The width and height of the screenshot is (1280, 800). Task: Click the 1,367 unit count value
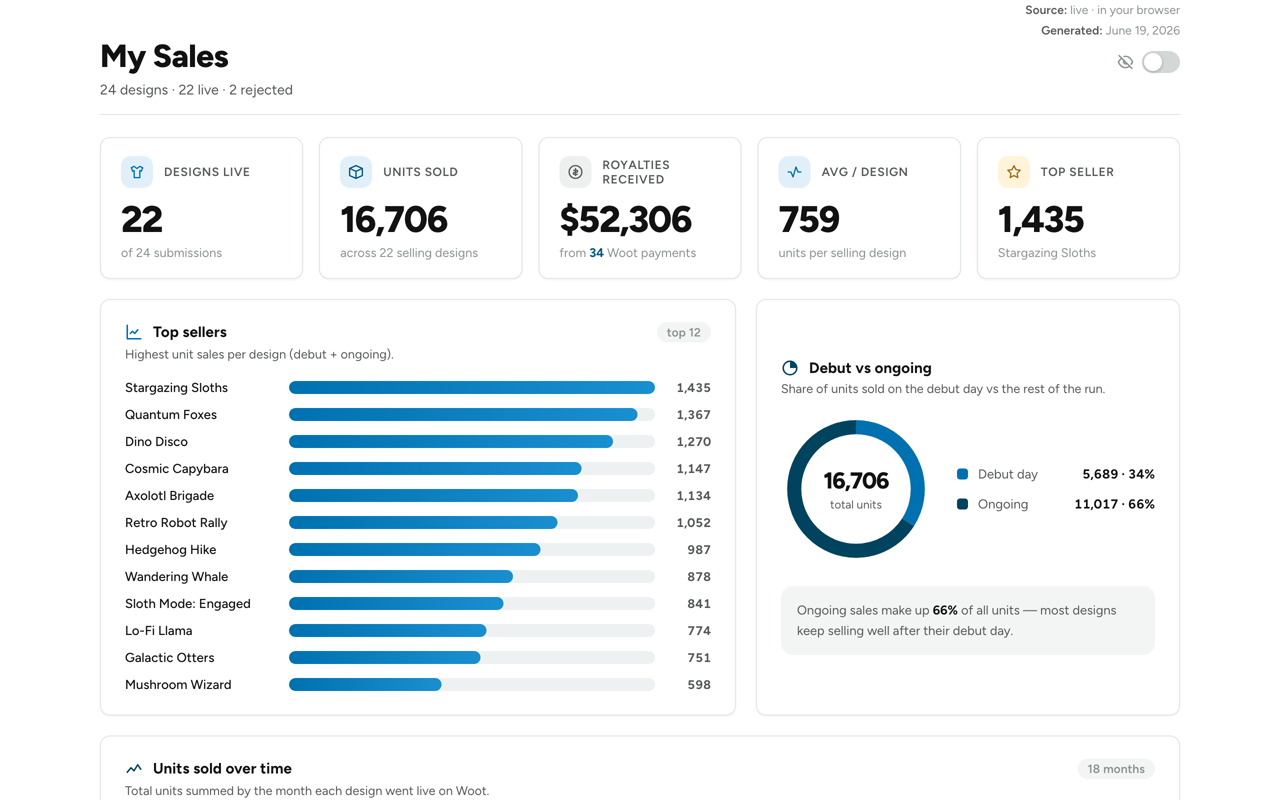point(693,415)
